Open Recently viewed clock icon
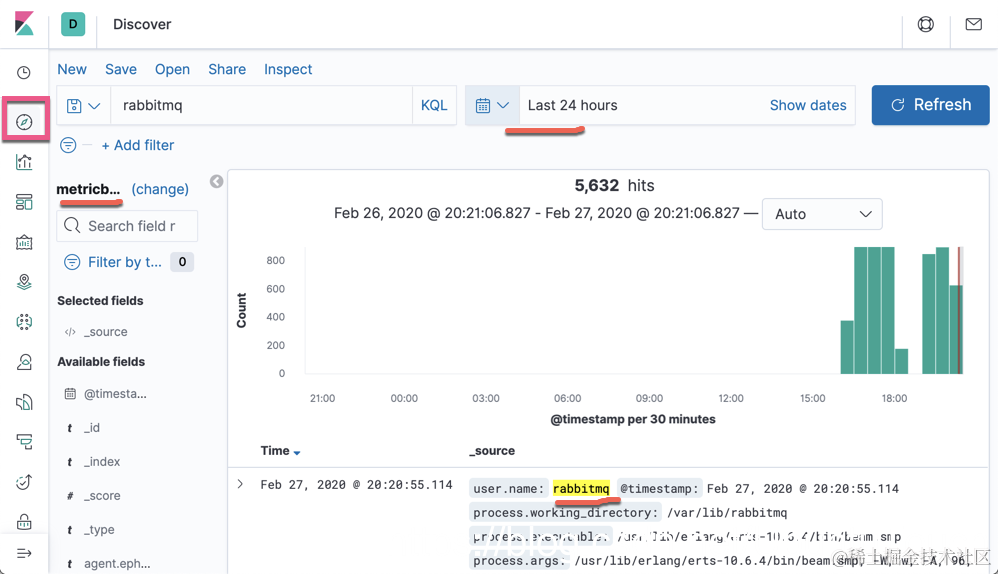The height and width of the screenshot is (574, 998). pyautogui.click(x=24, y=73)
